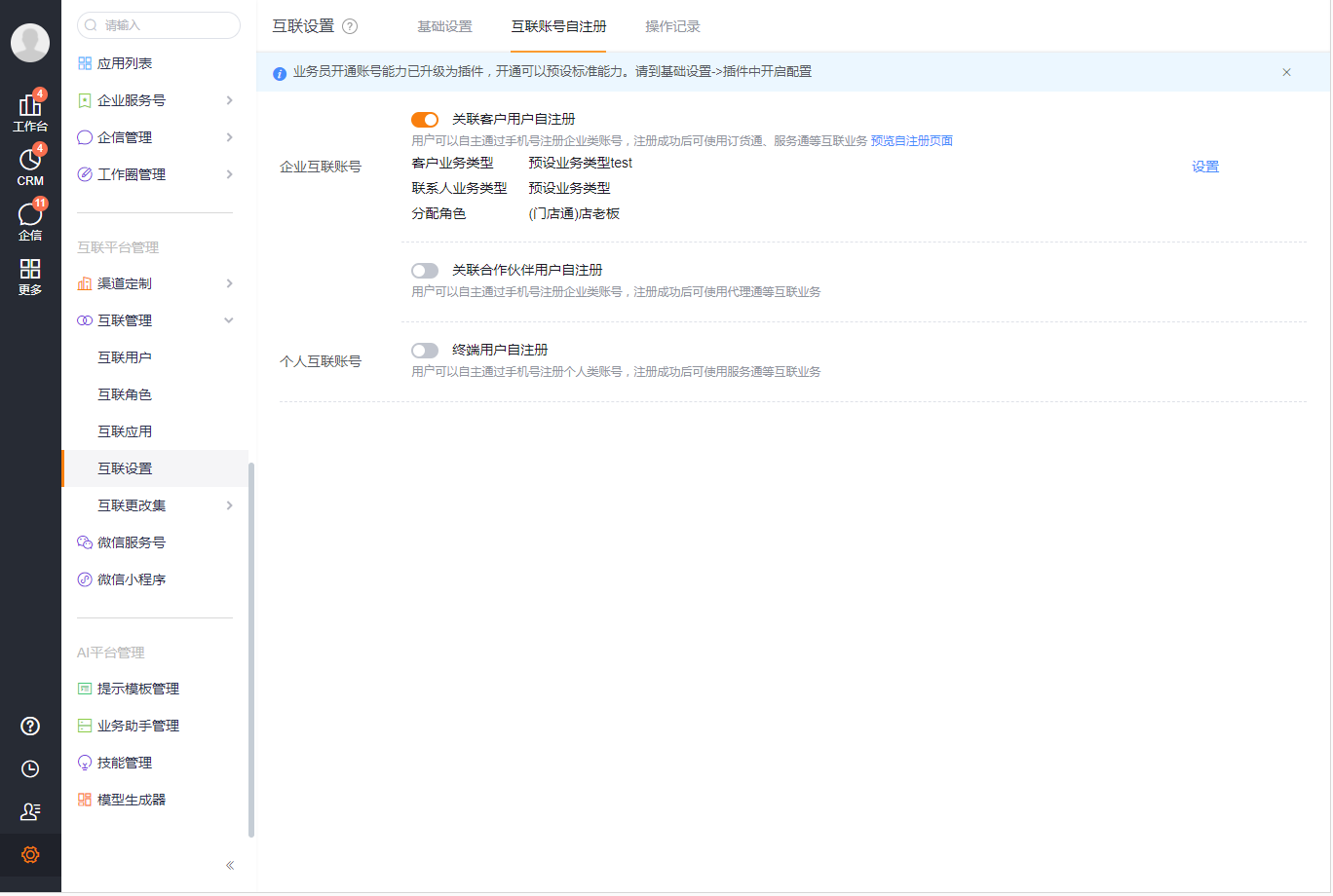
Task: Turn on 终端用户自注册 switch
Action: pos(425,349)
